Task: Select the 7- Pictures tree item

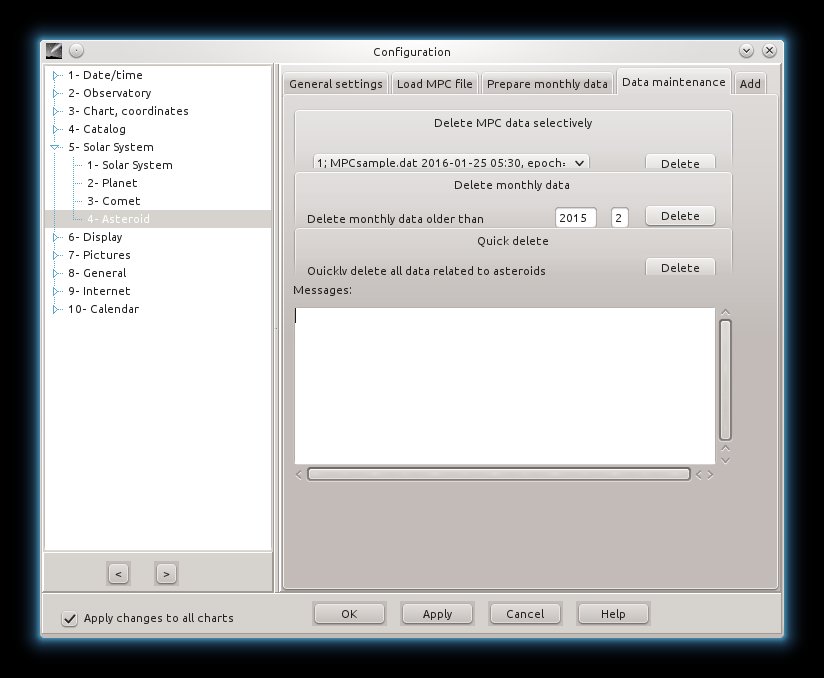Action: (x=99, y=255)
